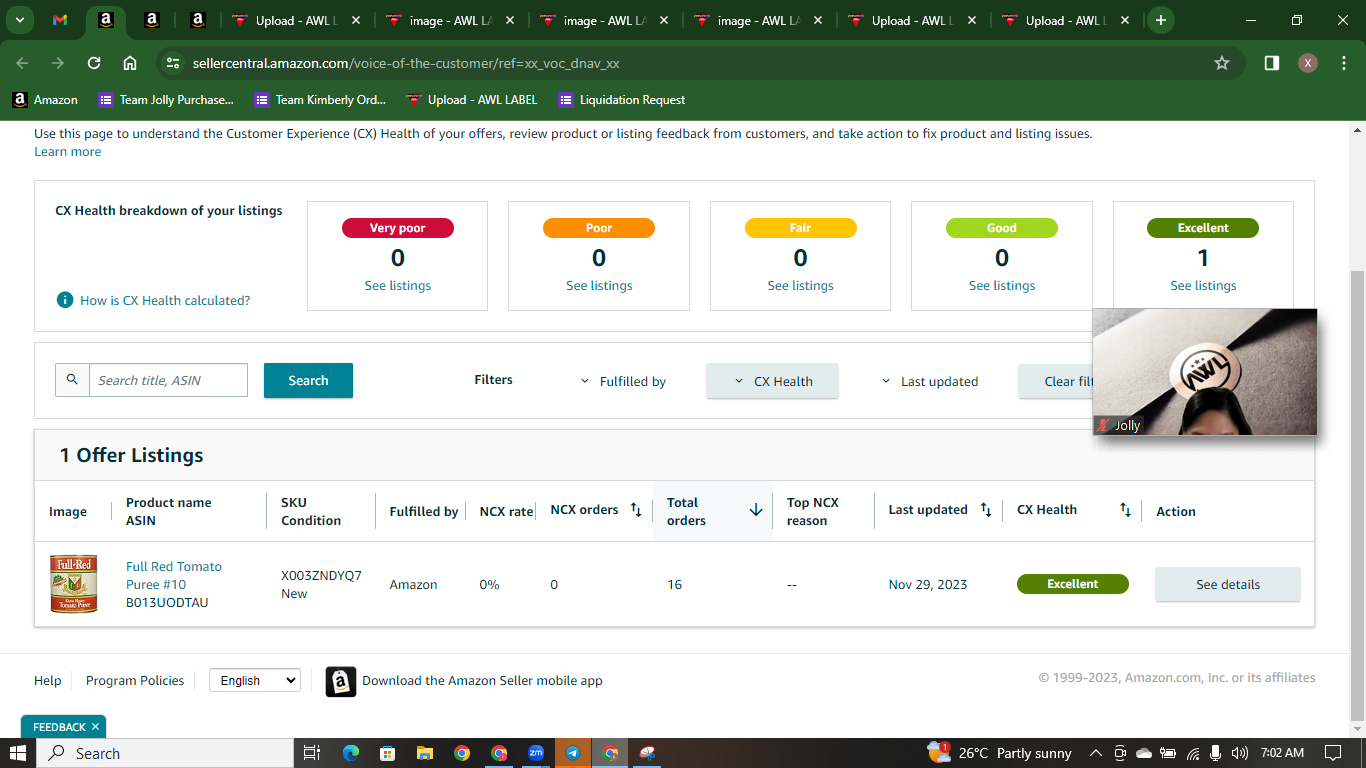
Task: Sort by NCX orders arrows icon
Action: pyautogui.click(x=636, y=510)
